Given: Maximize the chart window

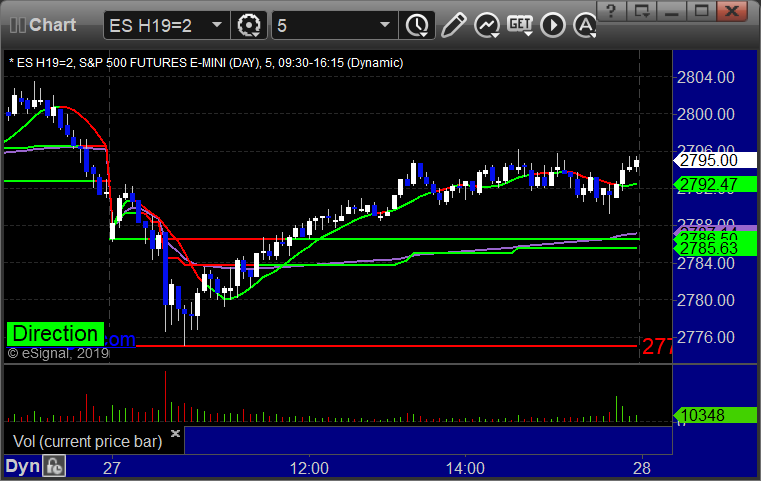Looking at the screenshot, I should coord(701,11).
